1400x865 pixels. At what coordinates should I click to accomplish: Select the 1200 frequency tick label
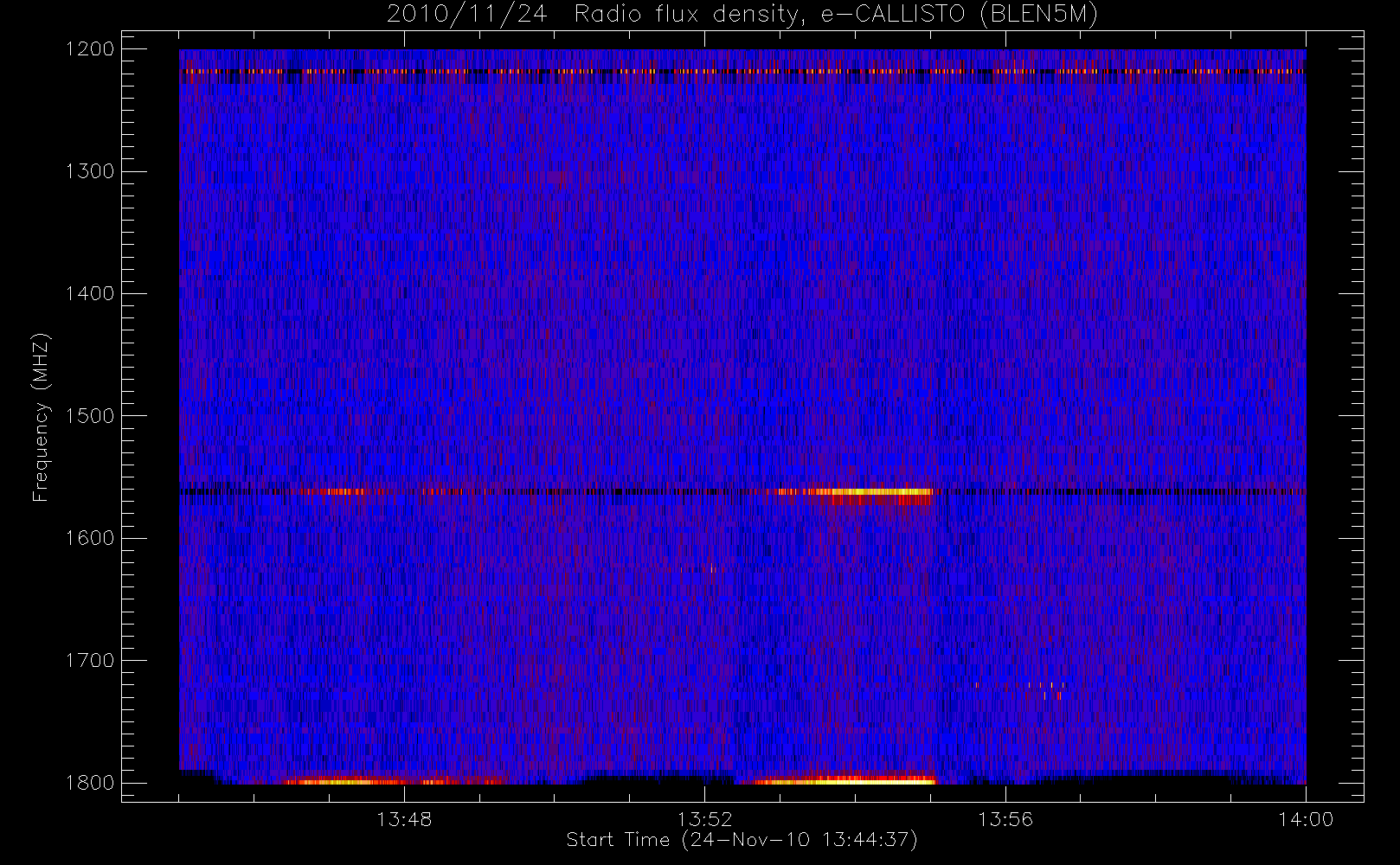pos(90,49)
